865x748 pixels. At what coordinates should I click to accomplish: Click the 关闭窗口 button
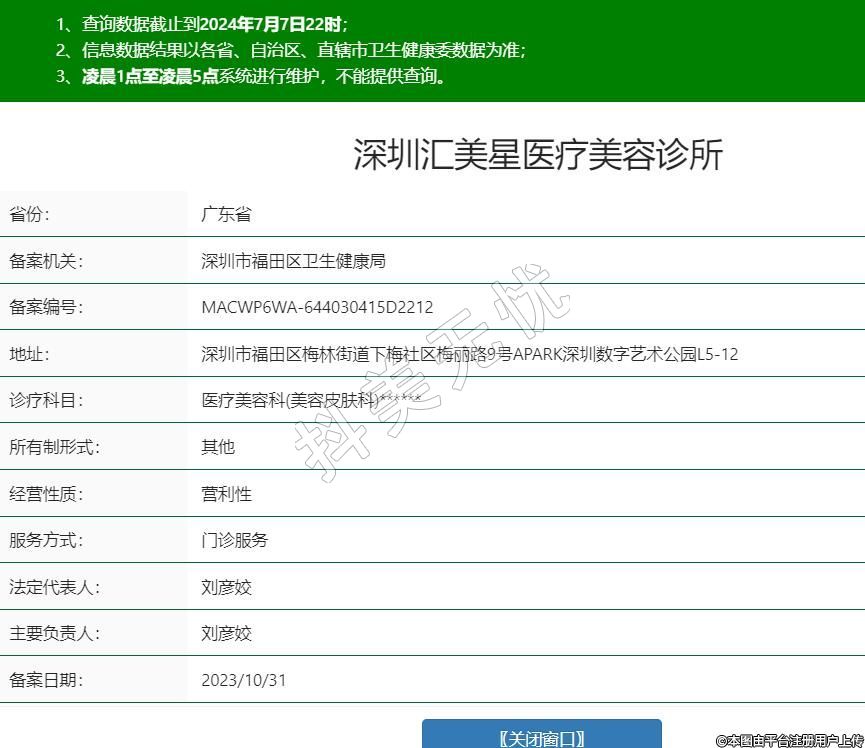541,737
